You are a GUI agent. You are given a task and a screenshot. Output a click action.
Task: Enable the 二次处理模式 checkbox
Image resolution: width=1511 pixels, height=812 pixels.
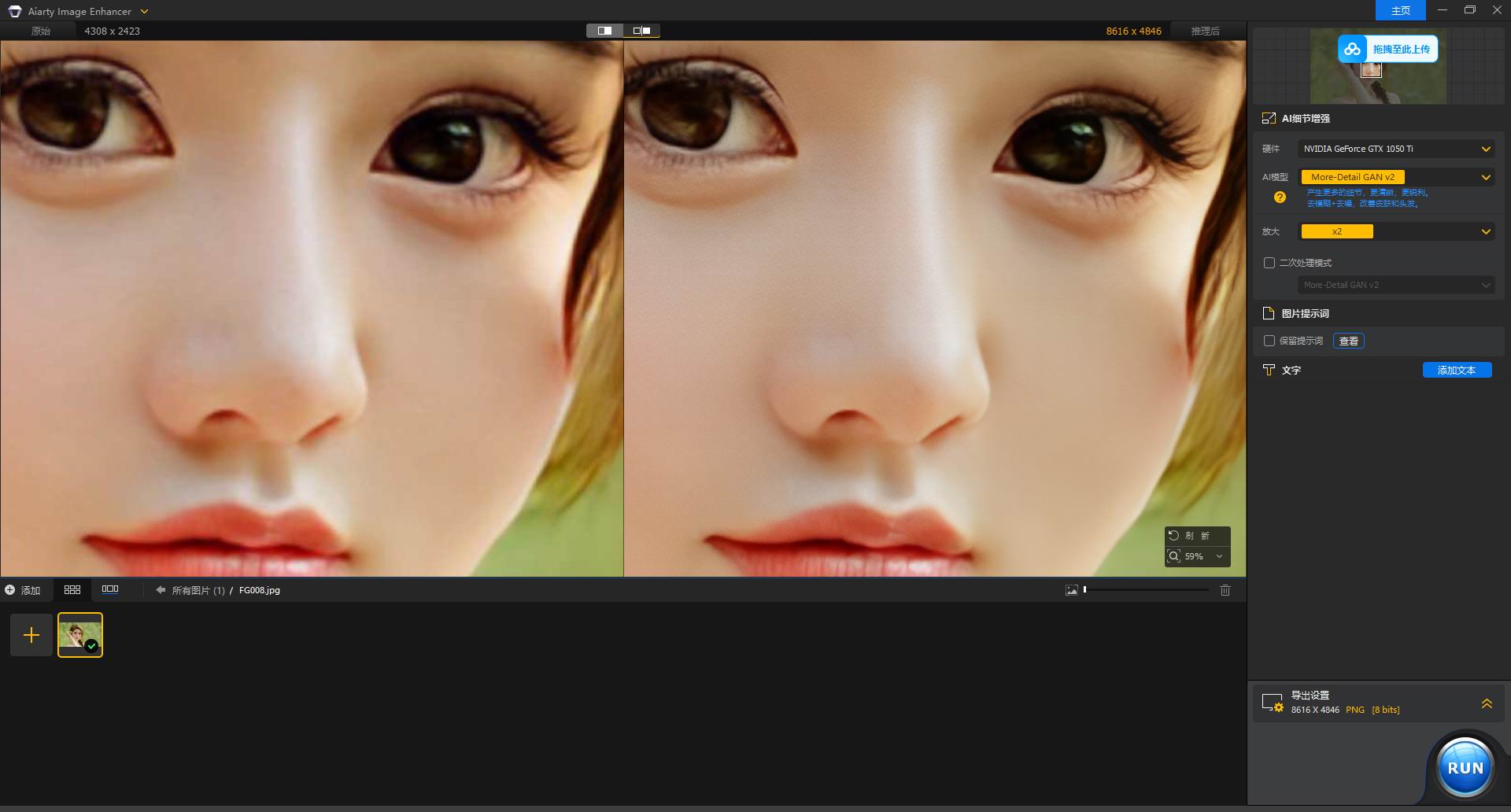[1269, 263]
